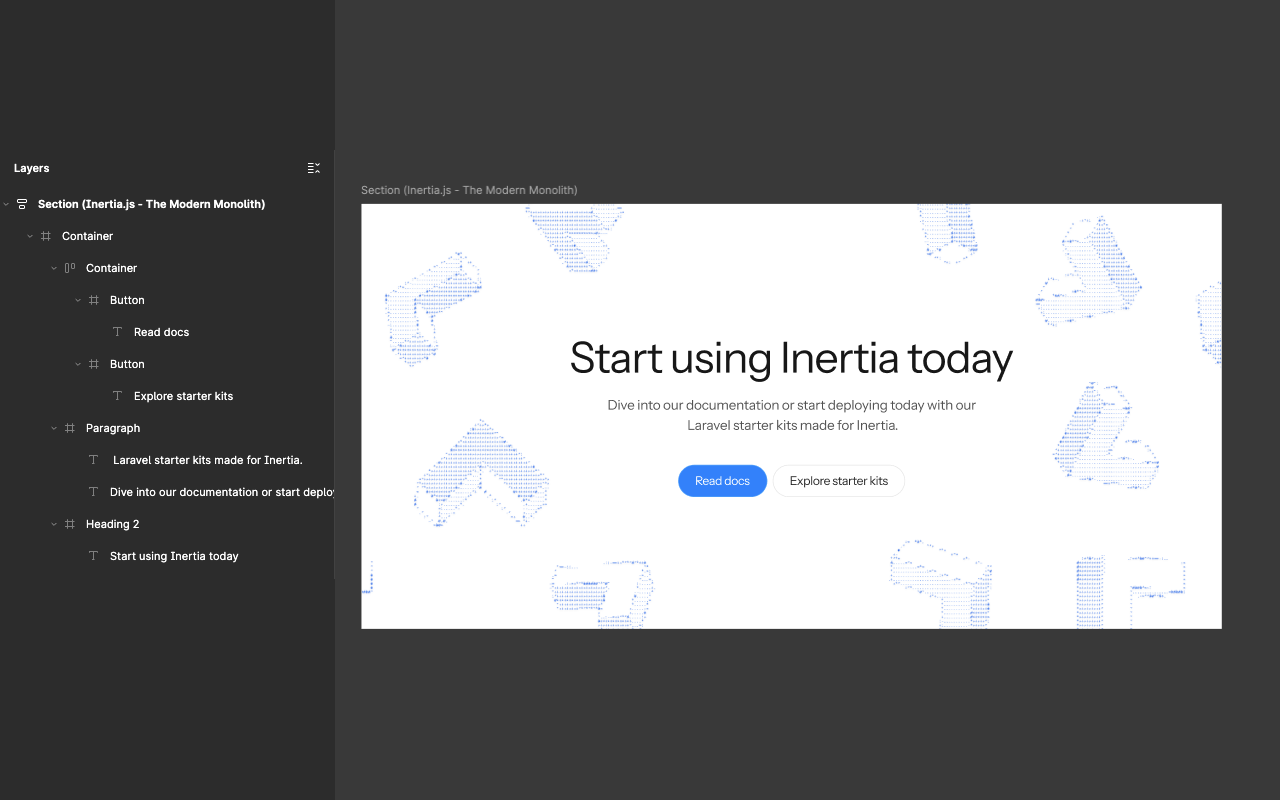Click the frame icon of the Button above Read docs
The image size is (1280, 800).
pos(94,300)
